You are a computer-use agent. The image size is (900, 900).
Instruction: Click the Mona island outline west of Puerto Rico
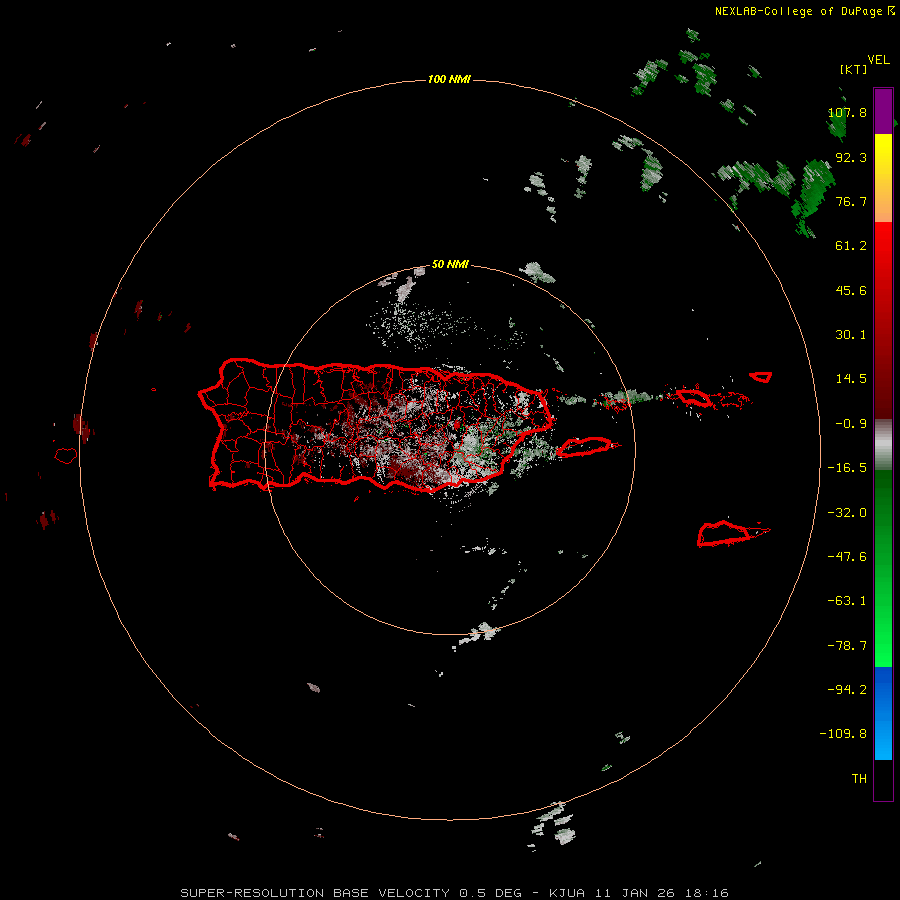[x=66, y=456]
